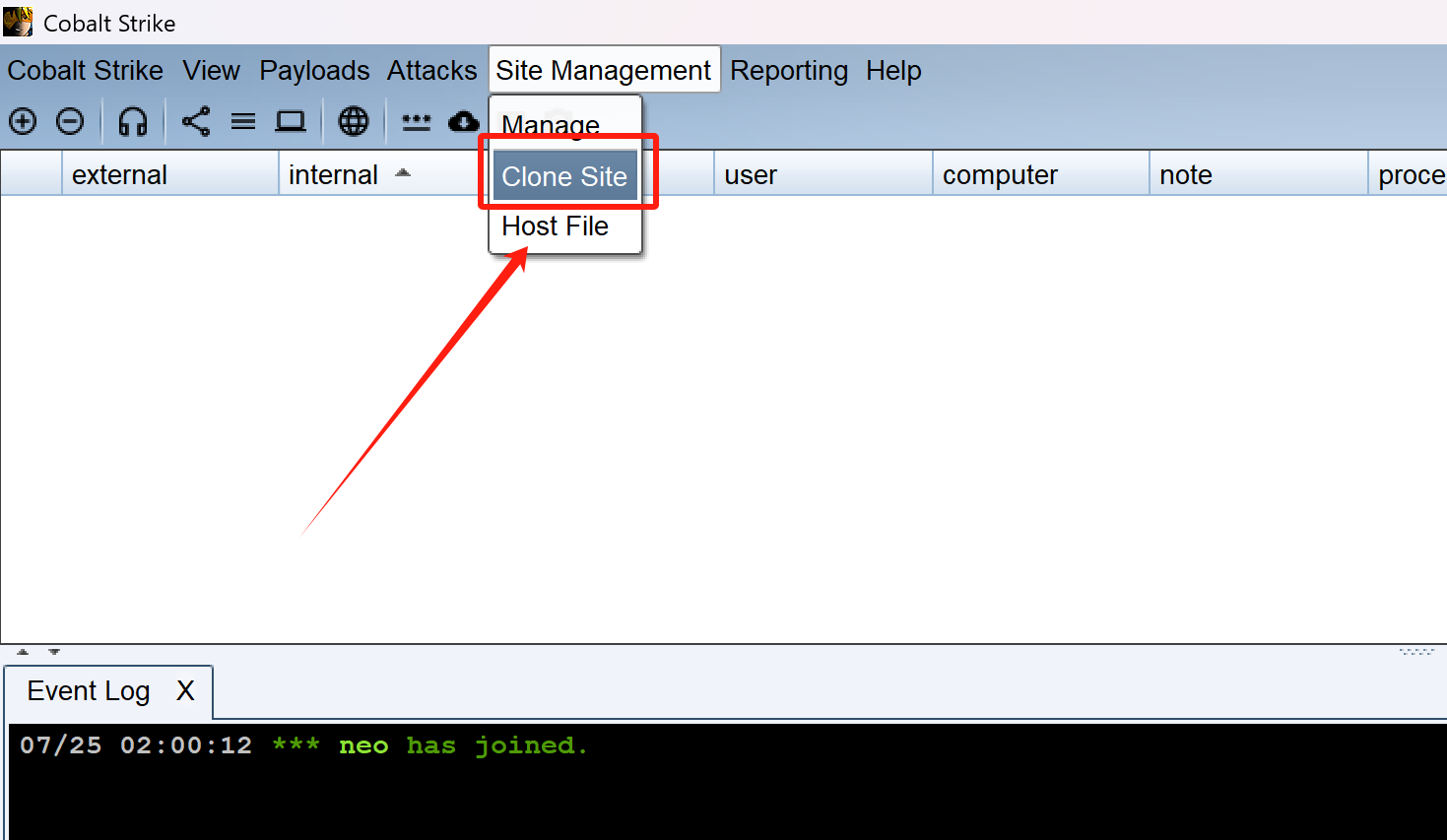This screenshot has width=1447, height=840.
Task: Close the Event Log tab with X
Action: pyautogui.click(x=185, y=691)
